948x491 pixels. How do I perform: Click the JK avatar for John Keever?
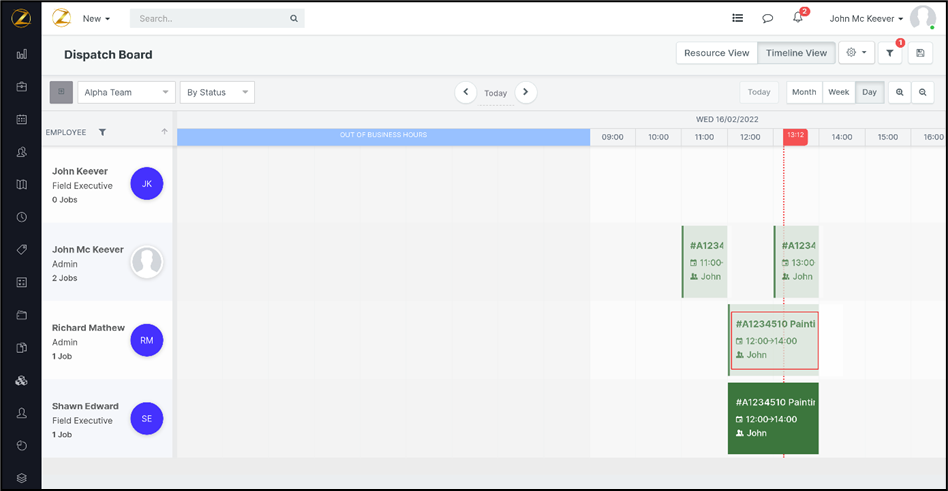[x=147, y=184]
